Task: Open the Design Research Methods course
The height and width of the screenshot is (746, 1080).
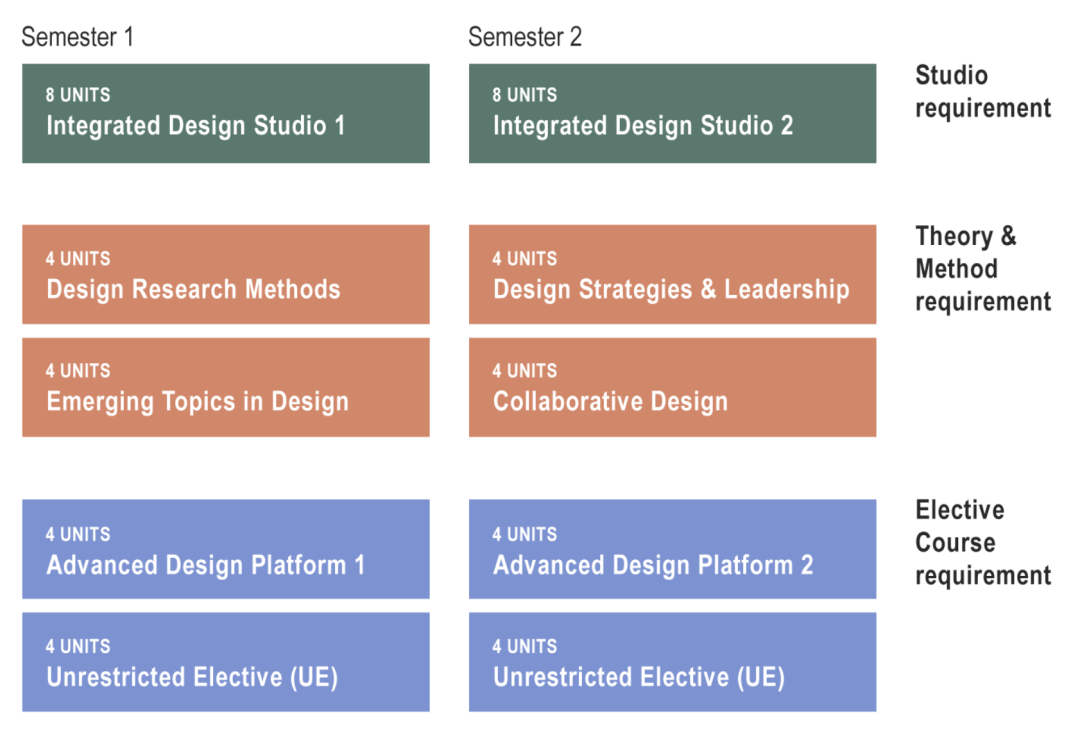Action: pos(225,275)
